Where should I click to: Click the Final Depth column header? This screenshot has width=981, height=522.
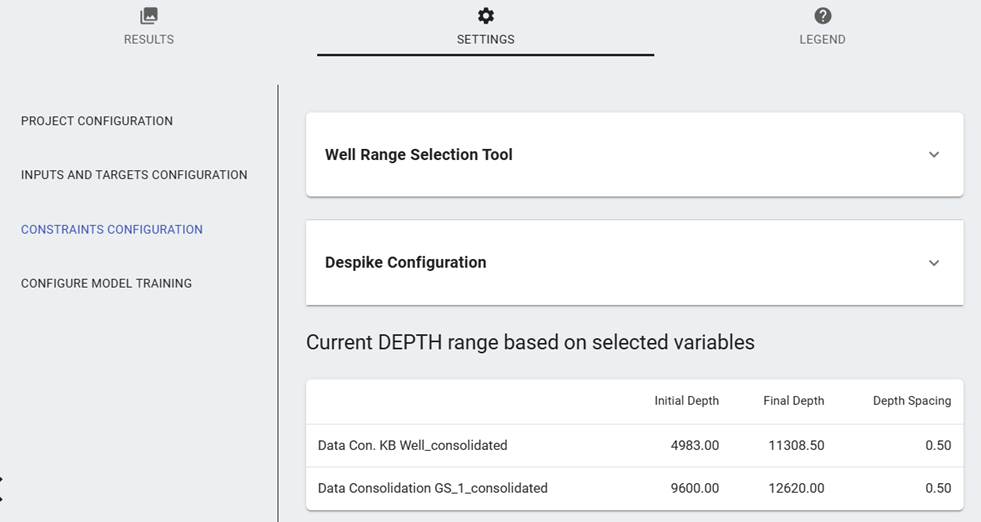794,401
